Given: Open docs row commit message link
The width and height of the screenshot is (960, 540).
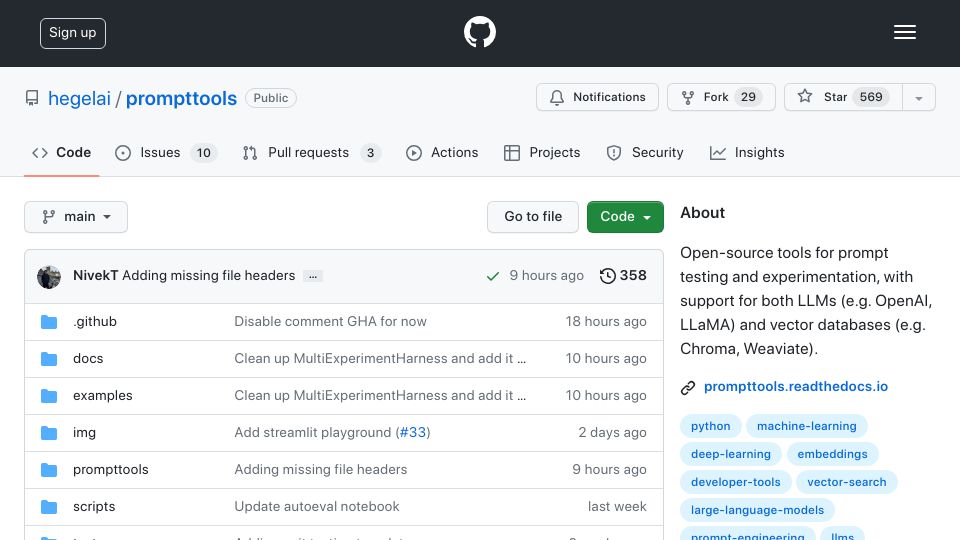Looking at the screenshot, I should [380, 358].
